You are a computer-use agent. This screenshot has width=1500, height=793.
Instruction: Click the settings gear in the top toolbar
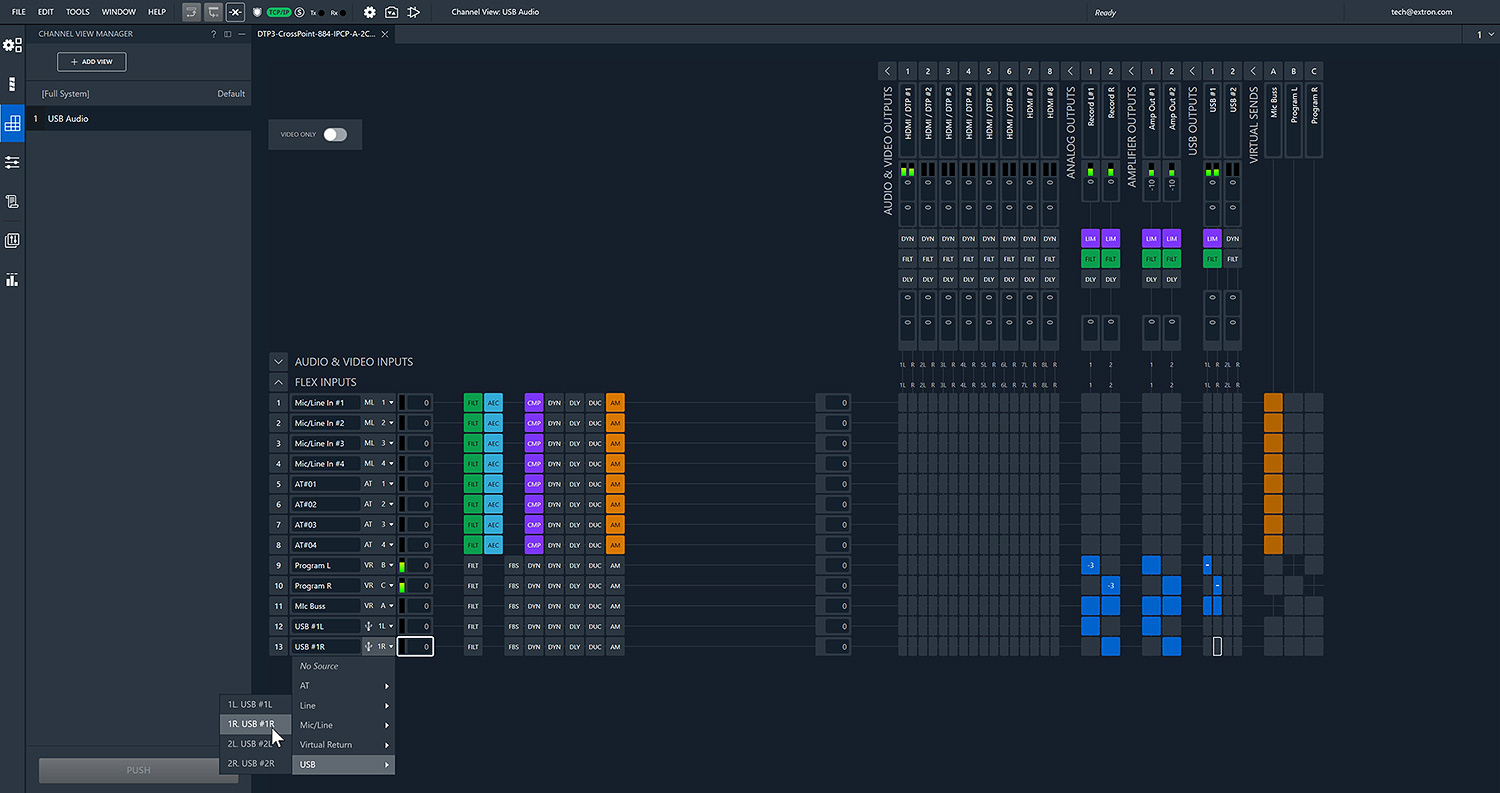(x=370, y=11)
